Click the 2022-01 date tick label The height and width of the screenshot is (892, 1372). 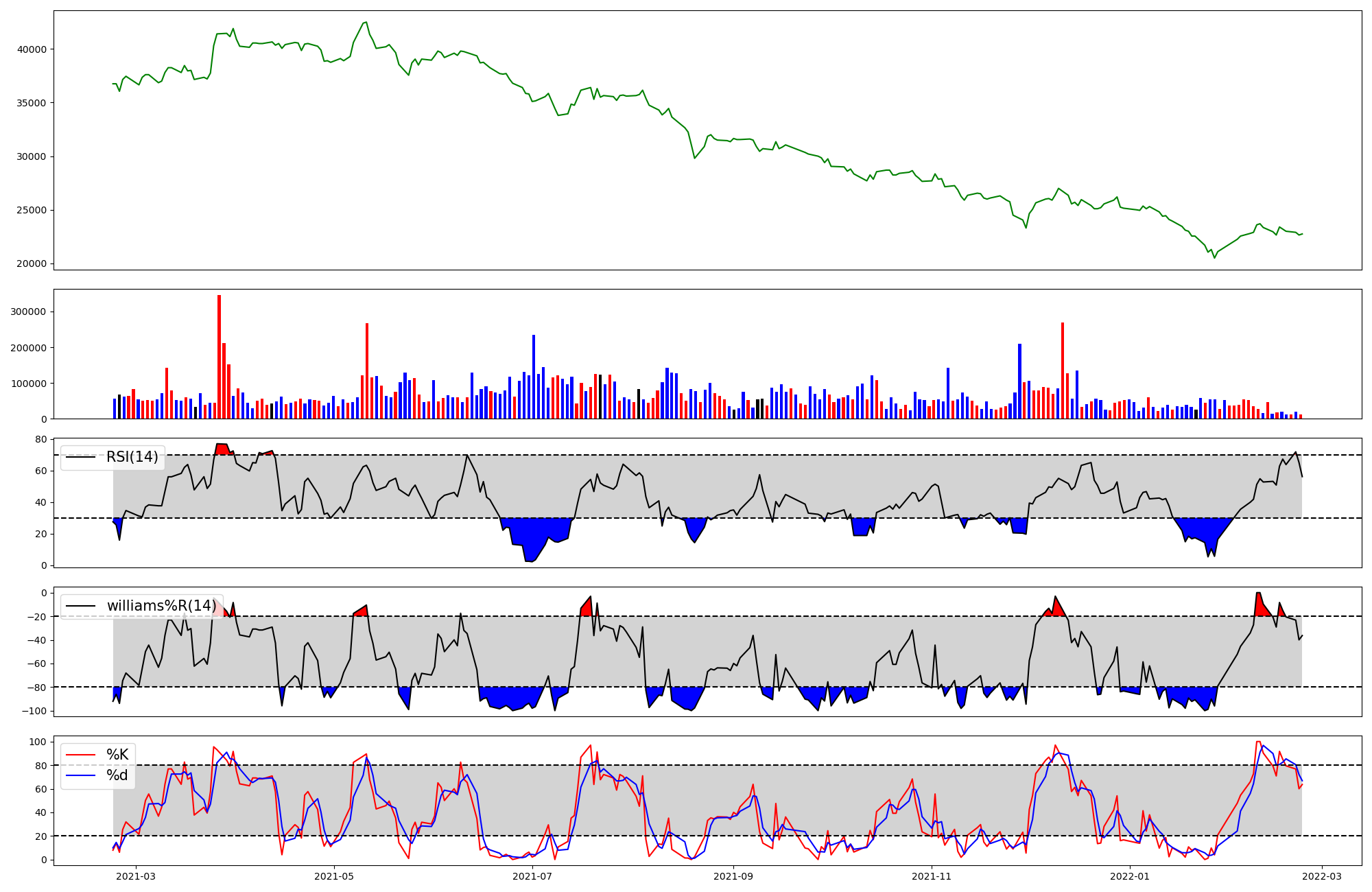click(x=1129, y=876)
